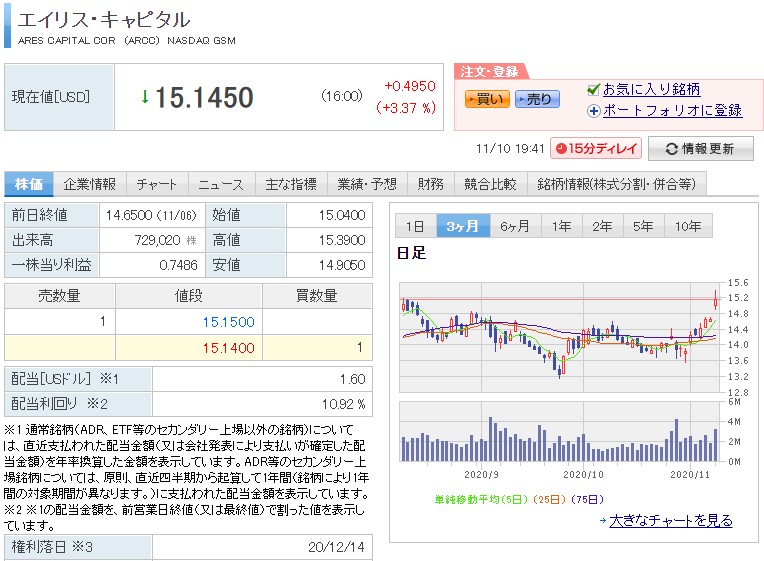Select the 10年 chart range
Image resolution: width=764 pixels, height=561 pixels.
click(688, 226)
